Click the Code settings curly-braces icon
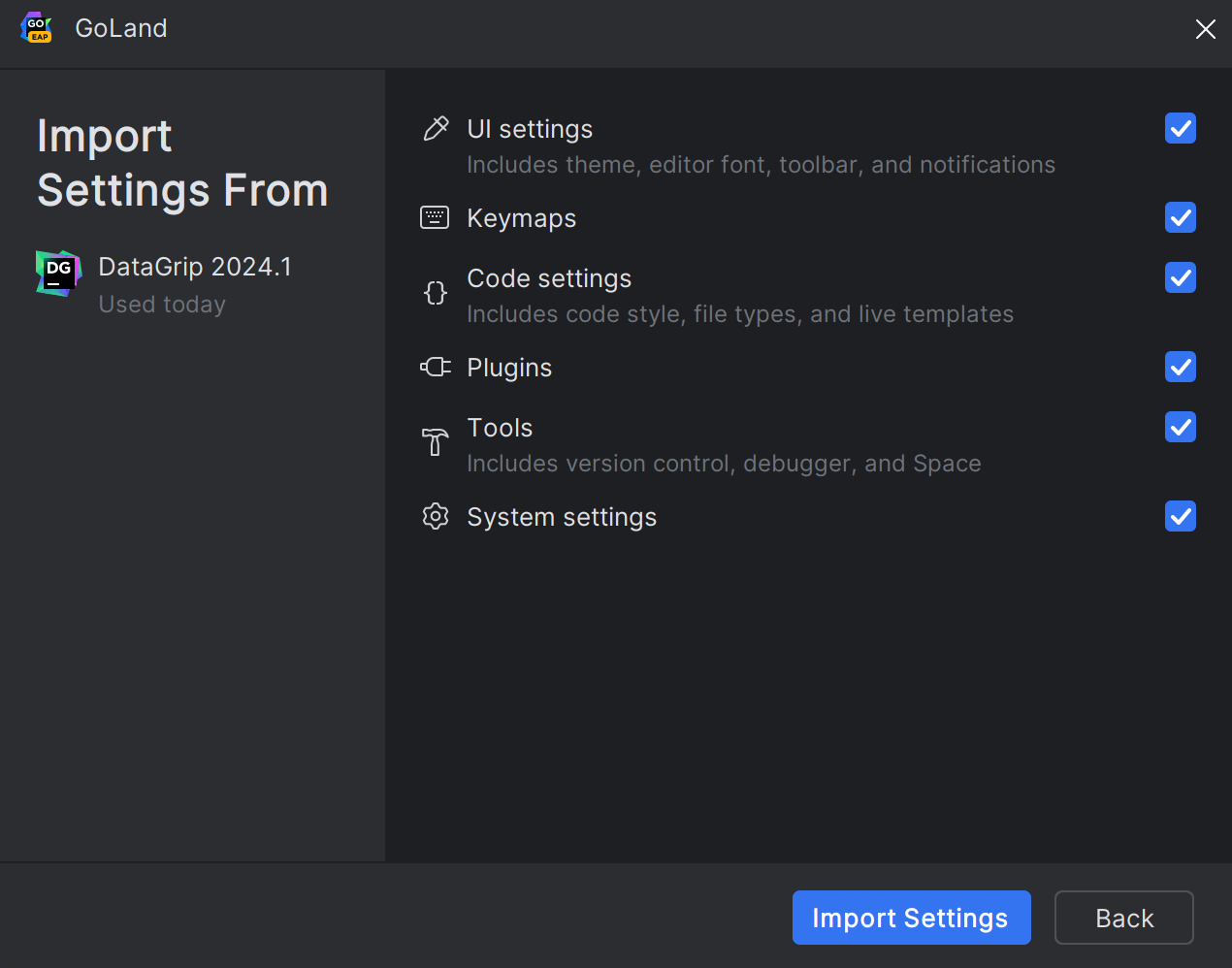Viewport: 1232px width, 968px height. pos(435,292)
